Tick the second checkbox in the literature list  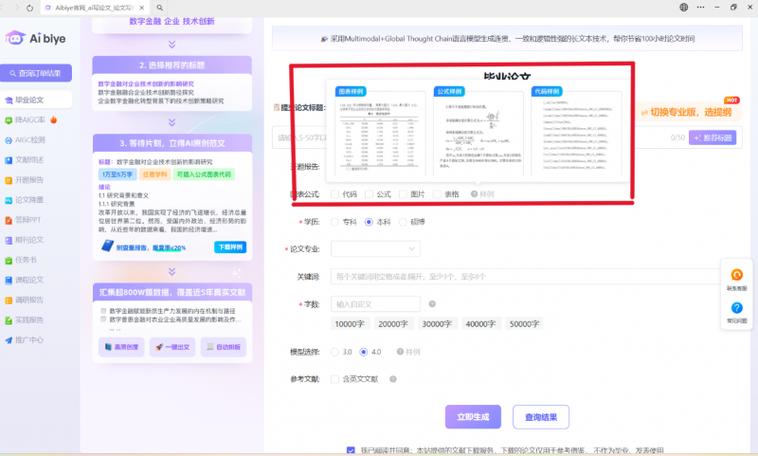[x=103, y=319]
